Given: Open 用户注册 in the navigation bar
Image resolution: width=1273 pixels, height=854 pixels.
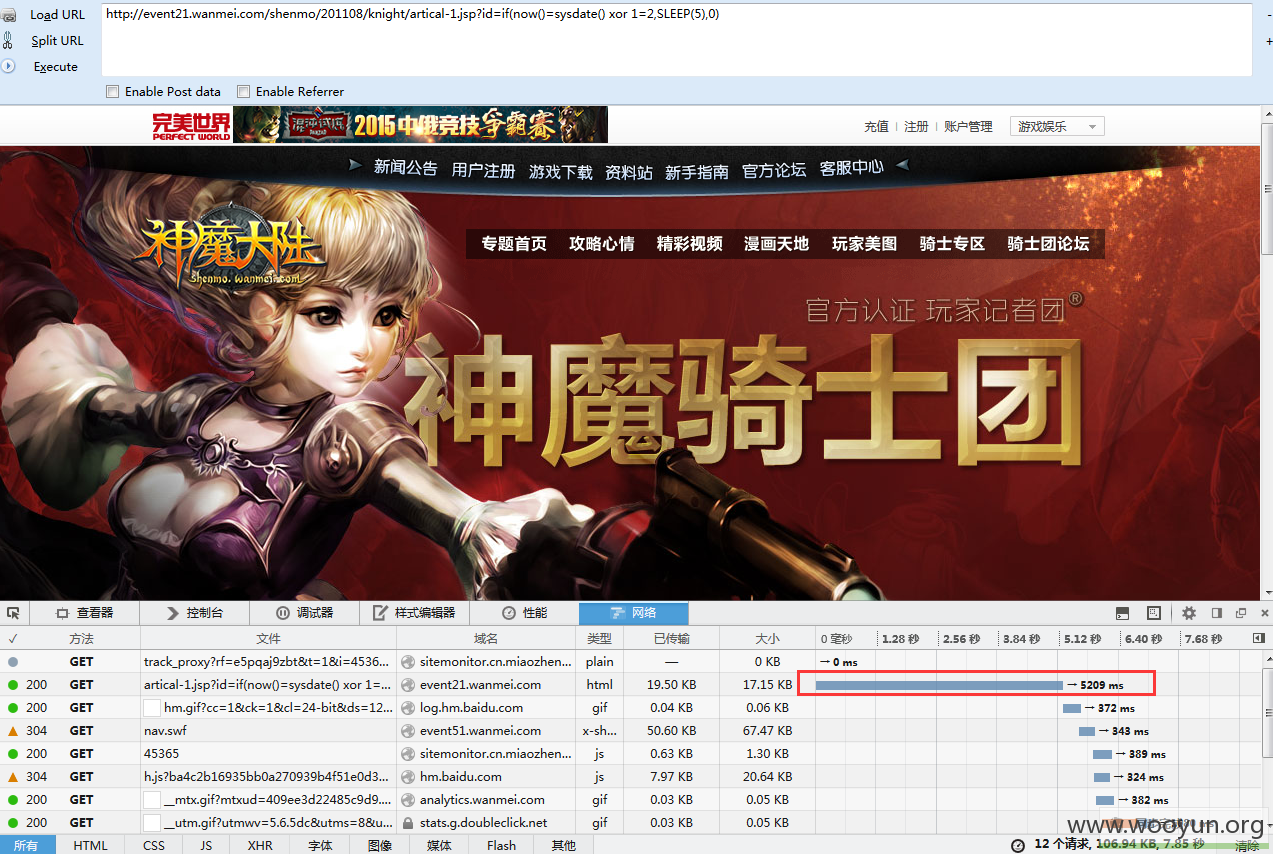Looking at the screenshot, I should click(483, 171).
